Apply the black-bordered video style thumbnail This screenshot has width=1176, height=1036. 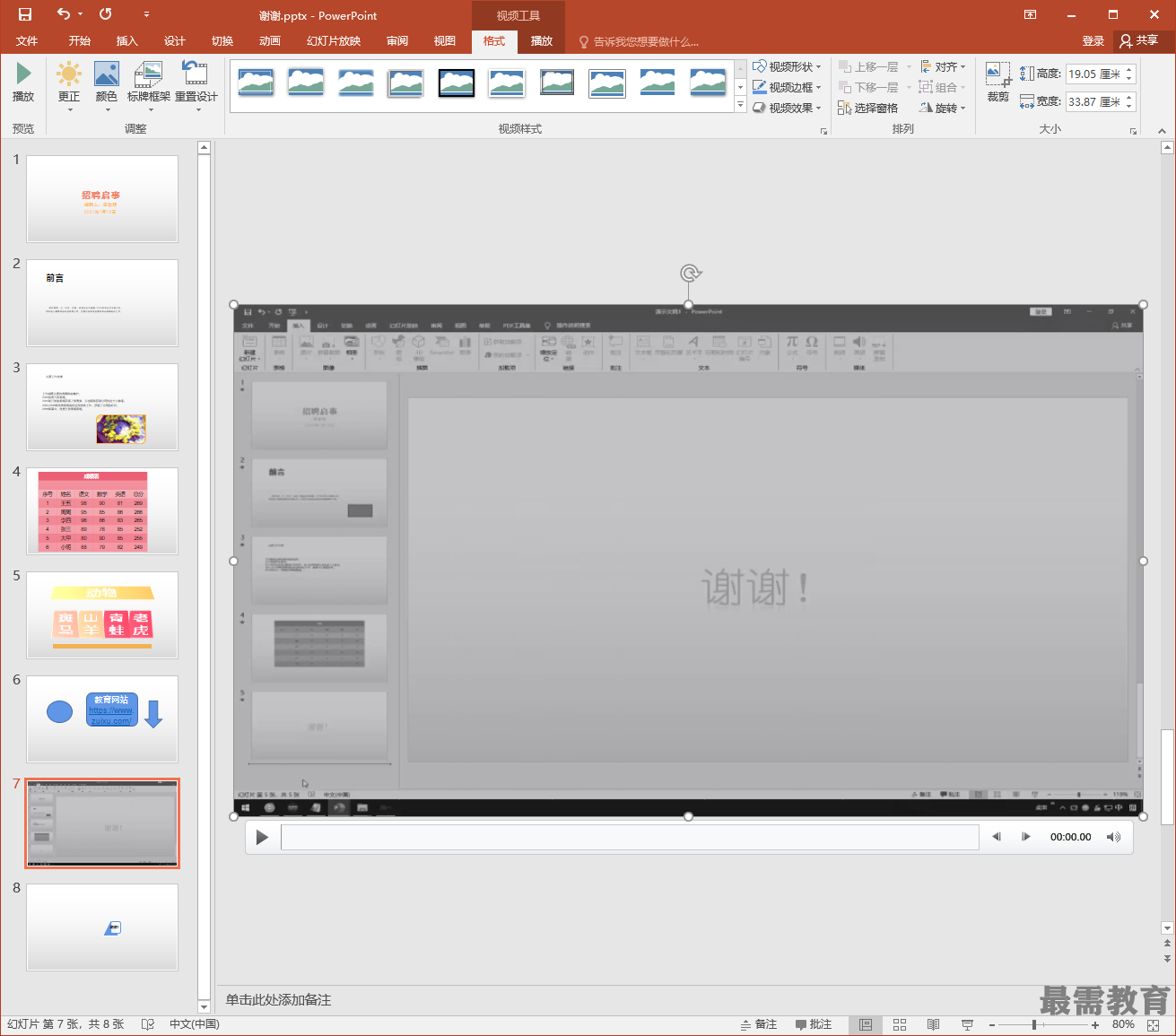(457, 83)
